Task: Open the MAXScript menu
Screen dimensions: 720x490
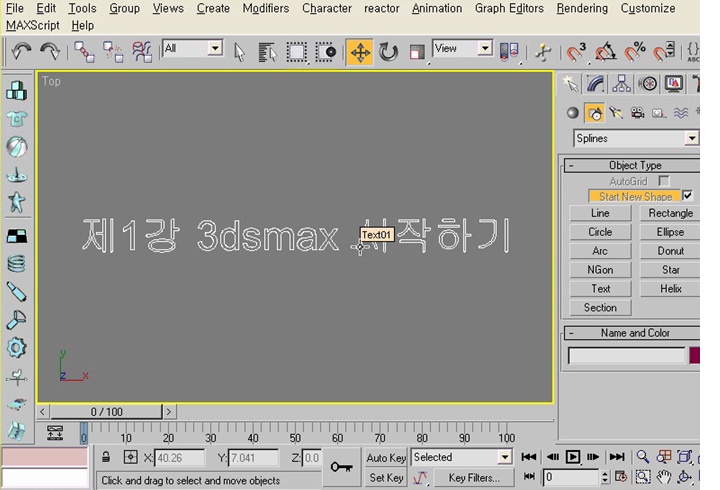Action: click(x=33, y=25)
